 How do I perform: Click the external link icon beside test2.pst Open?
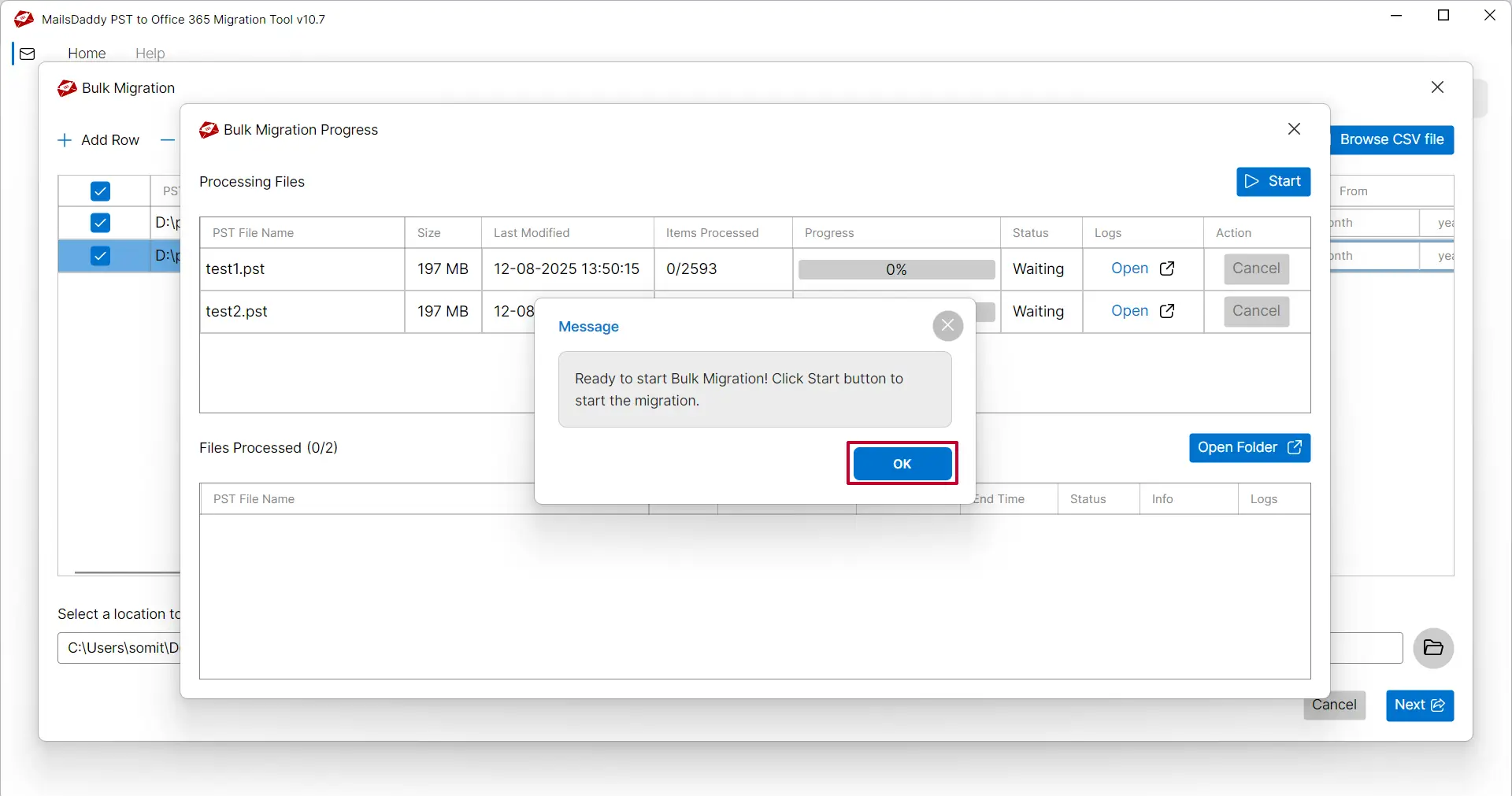[1168, 311]
